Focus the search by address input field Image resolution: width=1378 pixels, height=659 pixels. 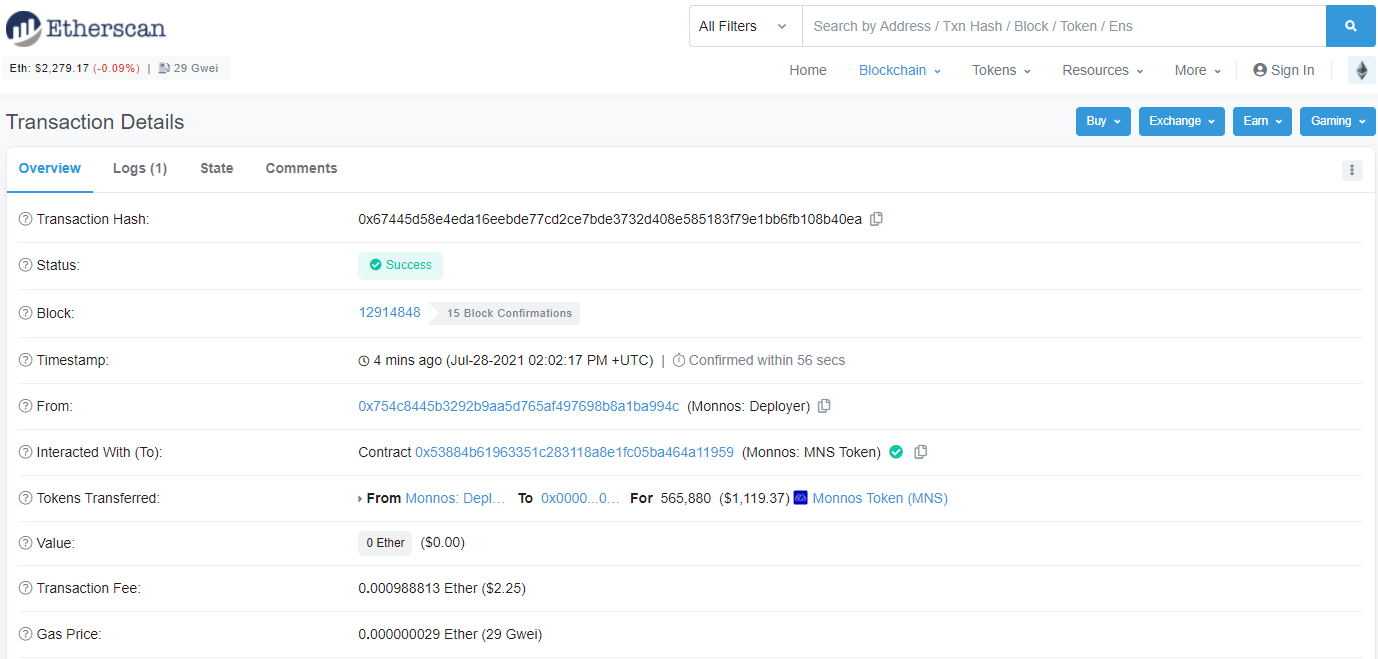pos(1064,26)
